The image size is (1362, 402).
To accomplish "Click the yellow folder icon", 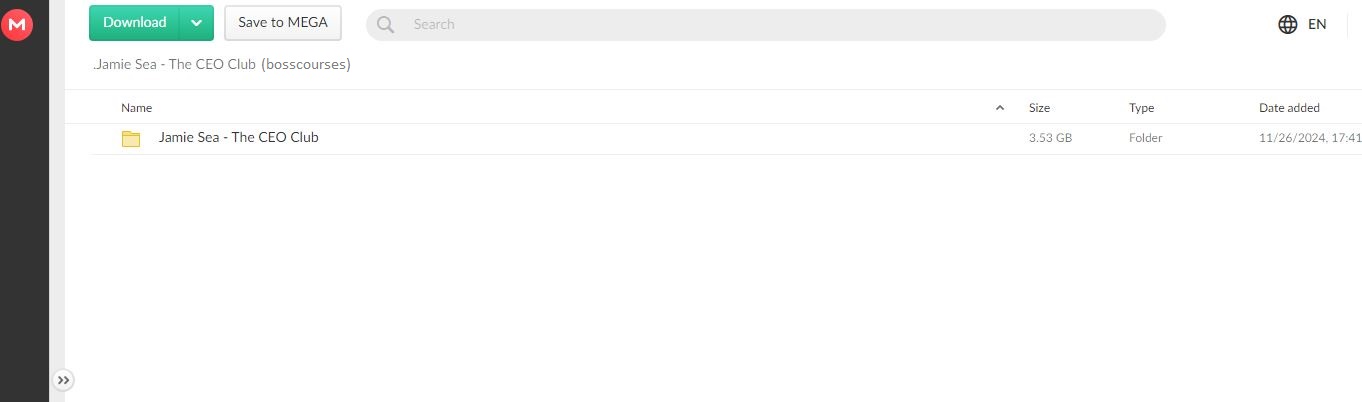I will click(131, 139).
